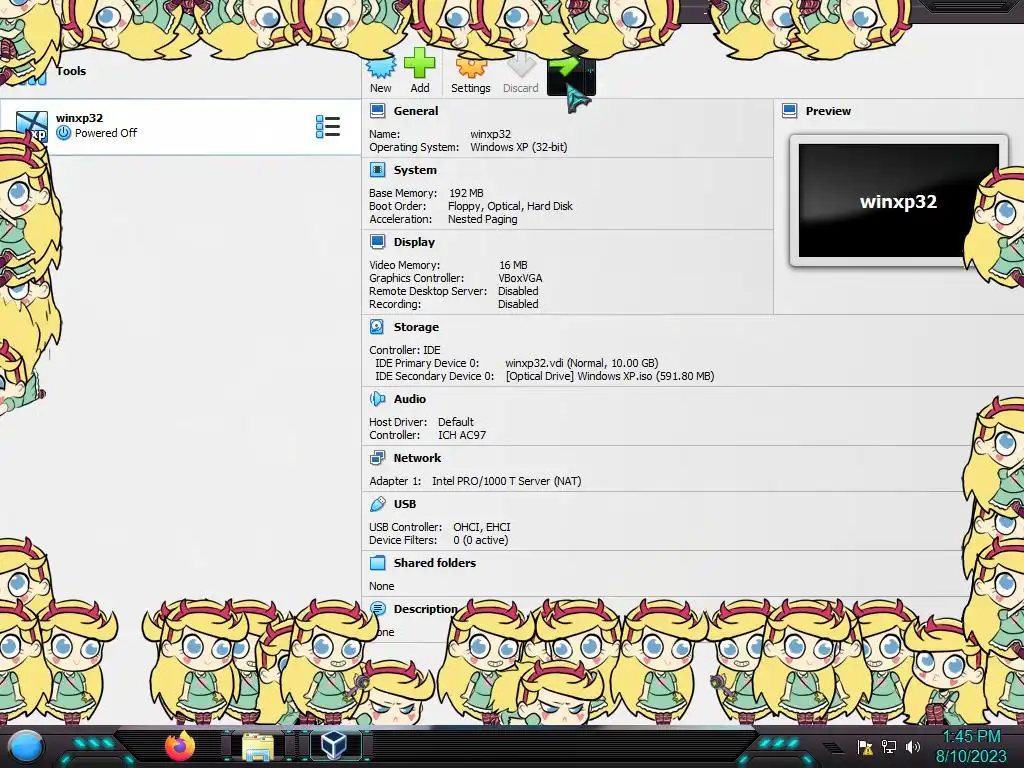Image resolution: width=1024 pixels, height=768 pixels.
Task: Click the OHCI, EHCI USB controller value
Action: pyautogui.click(x=482, y=526)
